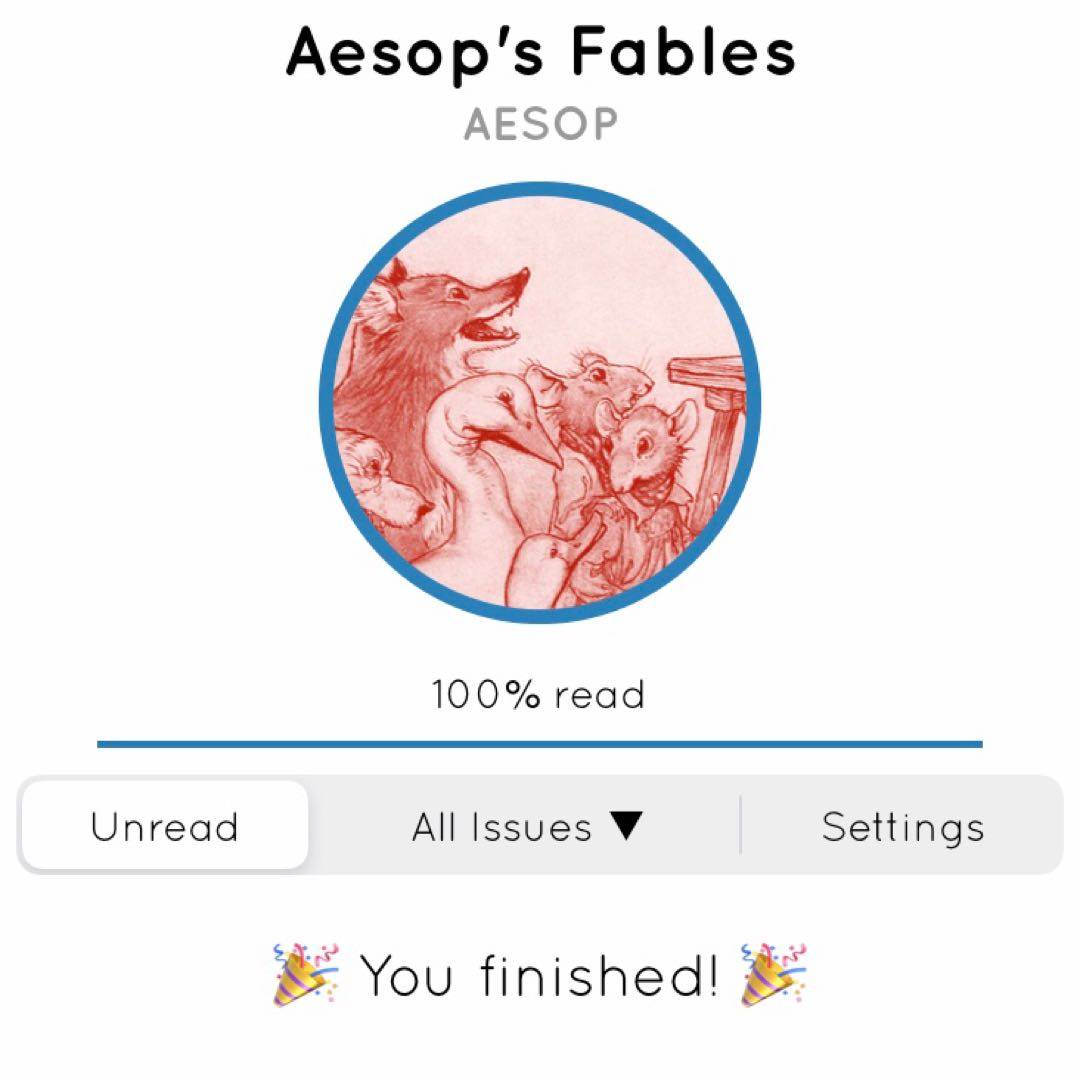This screenshot has height=1080, width=1080.
Task: Click the right party popper emoji
Action: pos(773,974)
